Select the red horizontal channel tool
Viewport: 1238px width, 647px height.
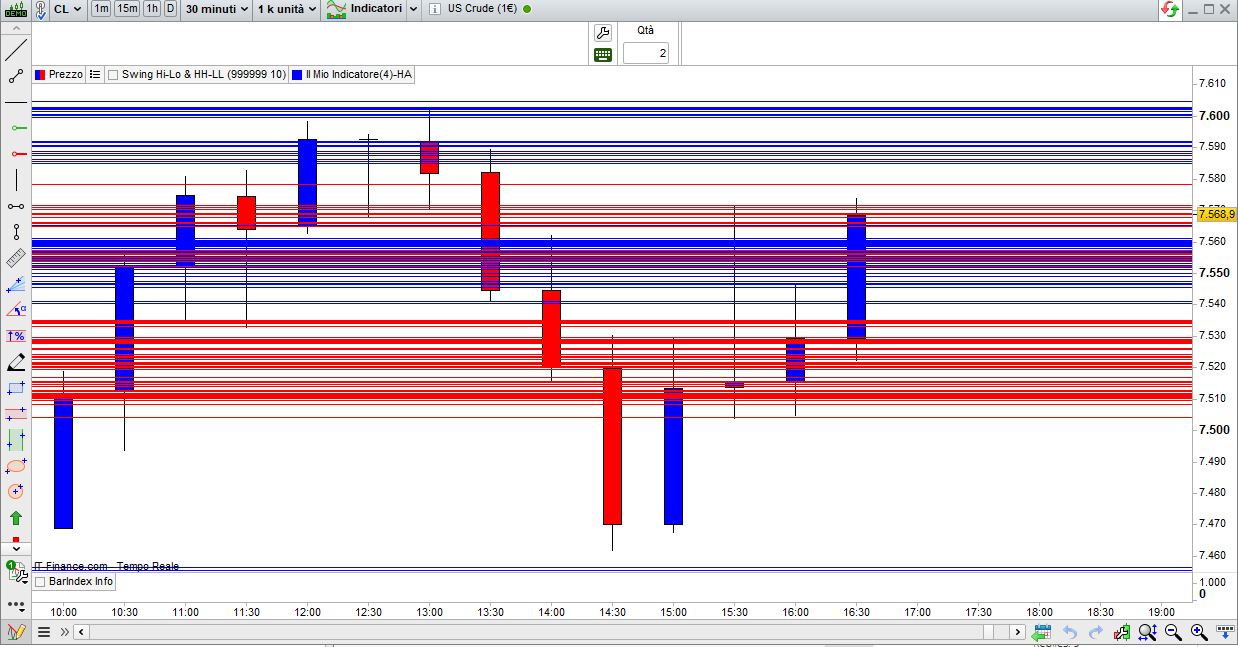[15, 414]
